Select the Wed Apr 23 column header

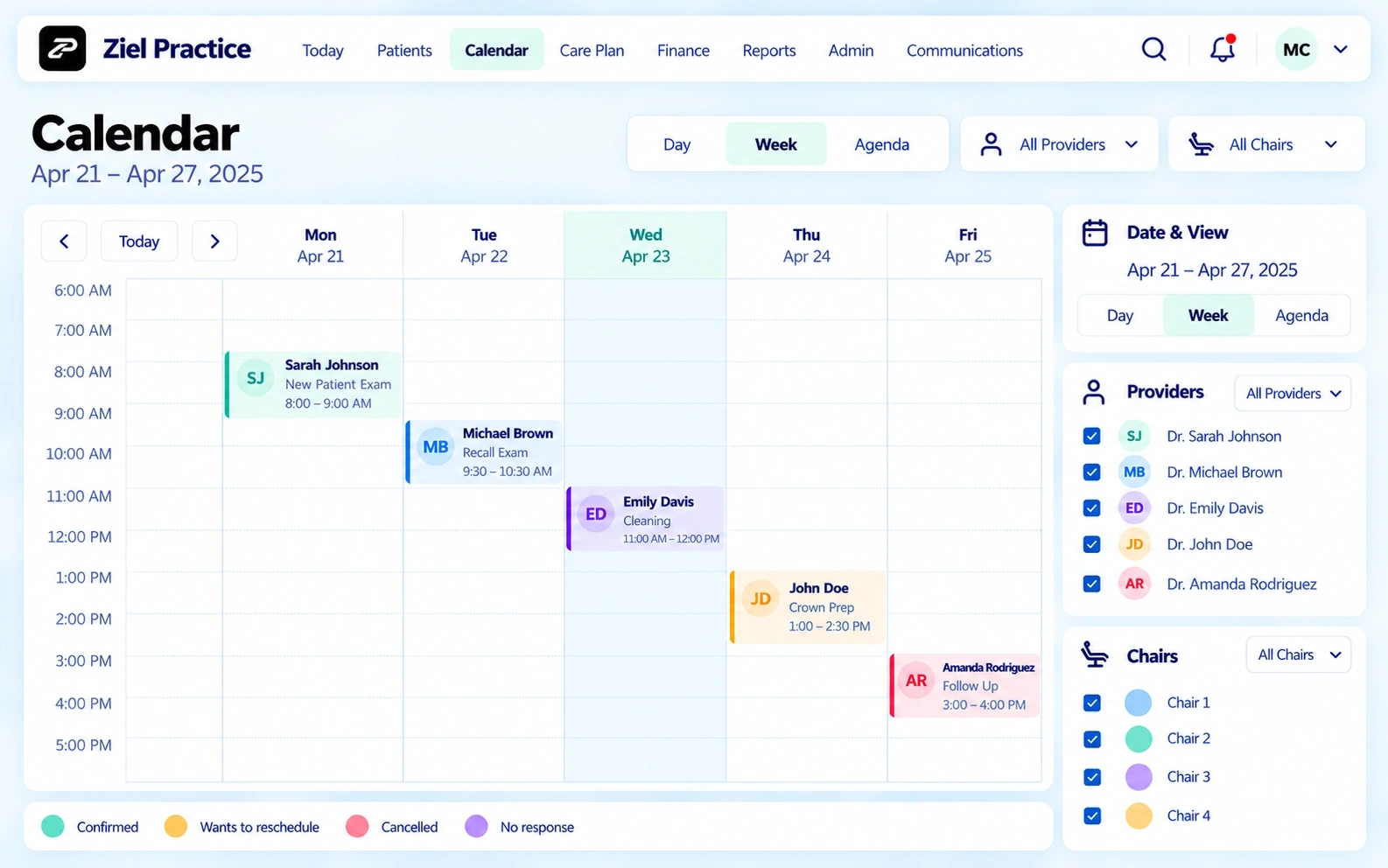645,245
